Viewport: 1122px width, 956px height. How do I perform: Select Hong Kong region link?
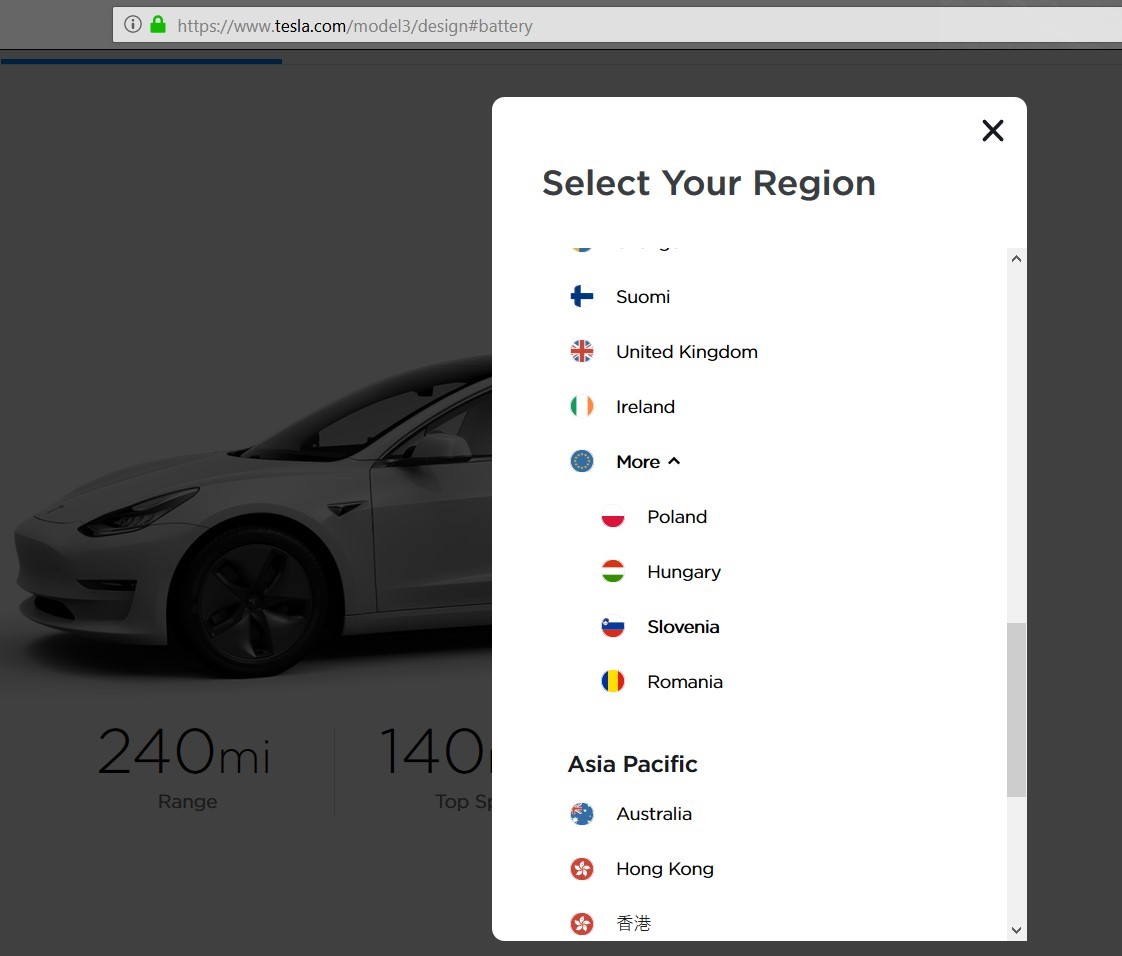[x=664, y=869]
